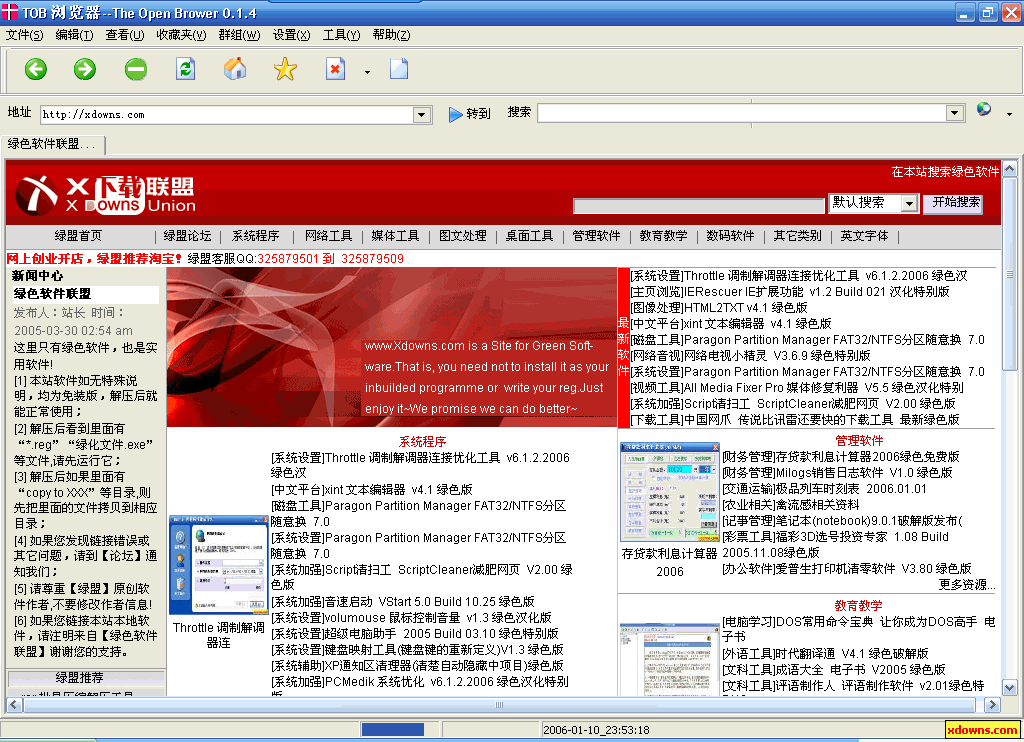Viewport: 1024px width, 742px height.
Task: Expand the search box dropdown
Action: click(x=955, y=113)
